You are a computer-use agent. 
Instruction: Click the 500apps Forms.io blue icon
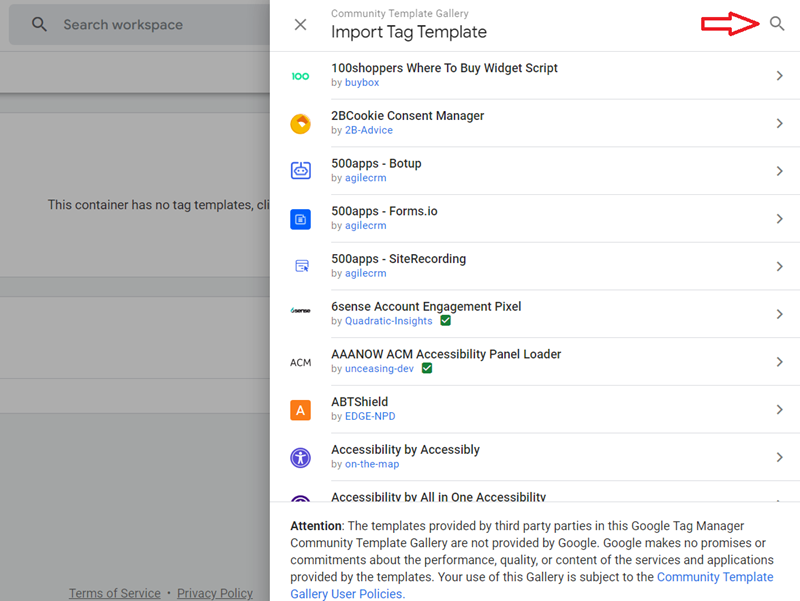click(300, 219)
